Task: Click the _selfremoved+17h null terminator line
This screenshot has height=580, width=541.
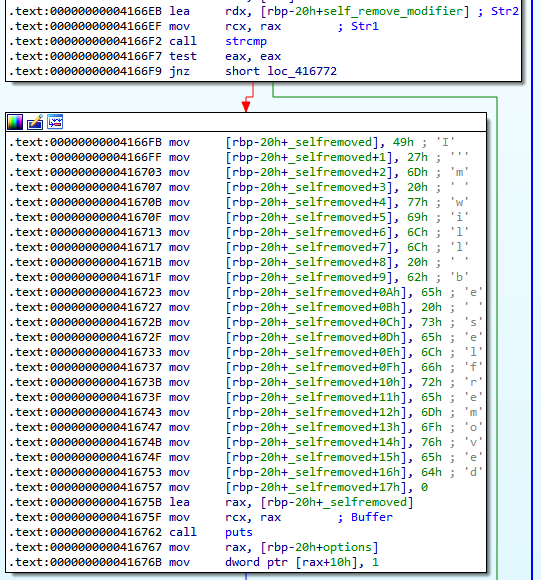Action: [218, 487]
